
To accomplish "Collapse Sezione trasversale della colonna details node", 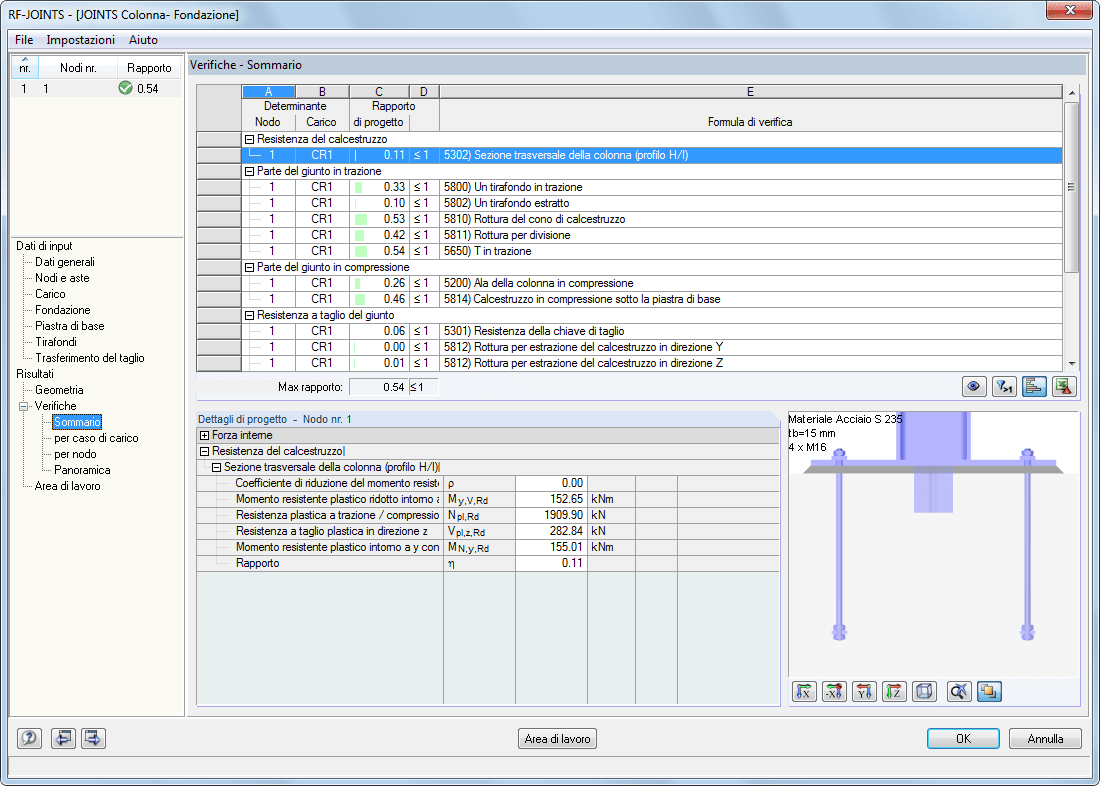I will [x=217, y=467].
